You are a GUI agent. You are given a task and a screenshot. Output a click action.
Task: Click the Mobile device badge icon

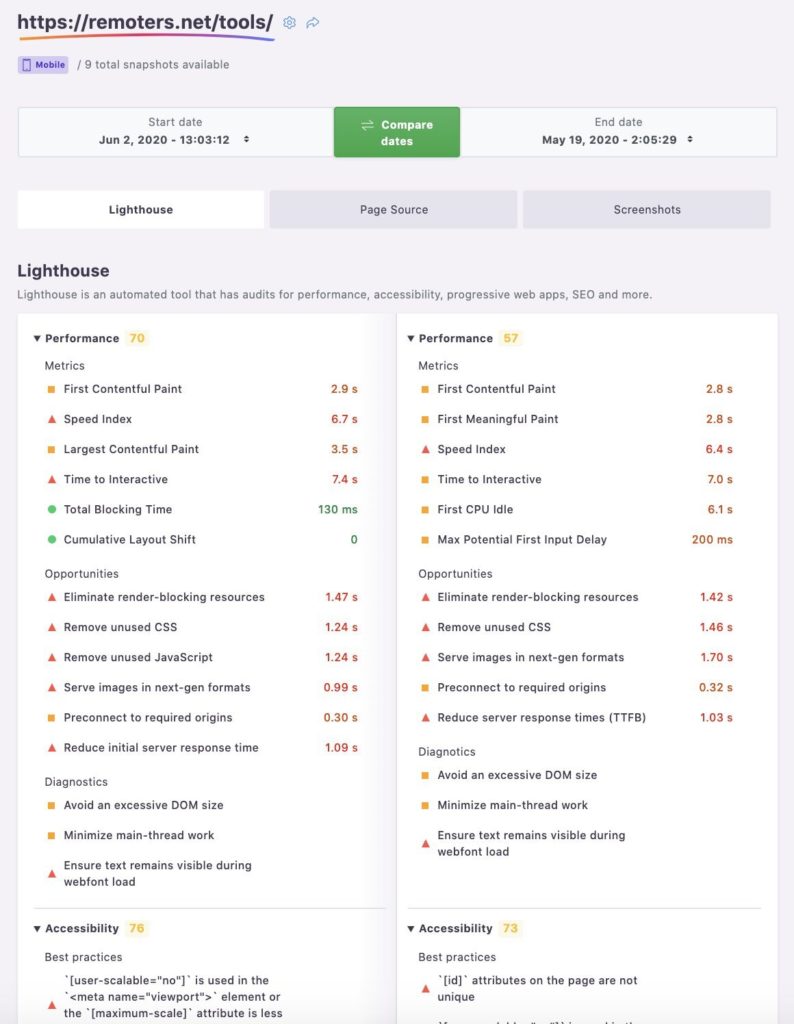27,65
